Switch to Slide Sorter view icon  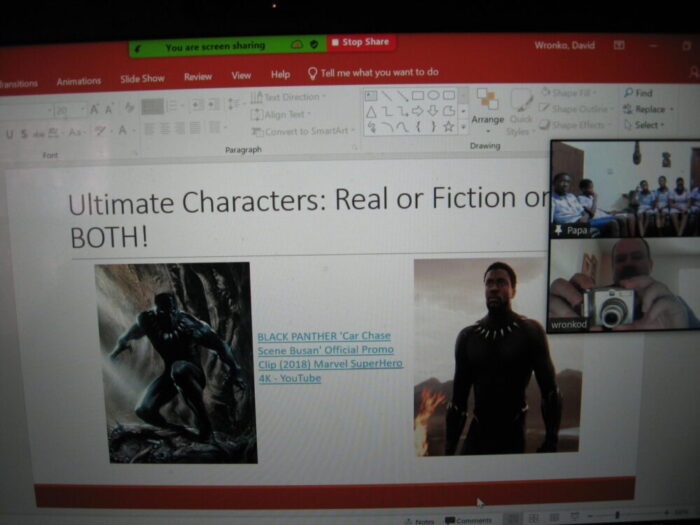coord(532,519)
